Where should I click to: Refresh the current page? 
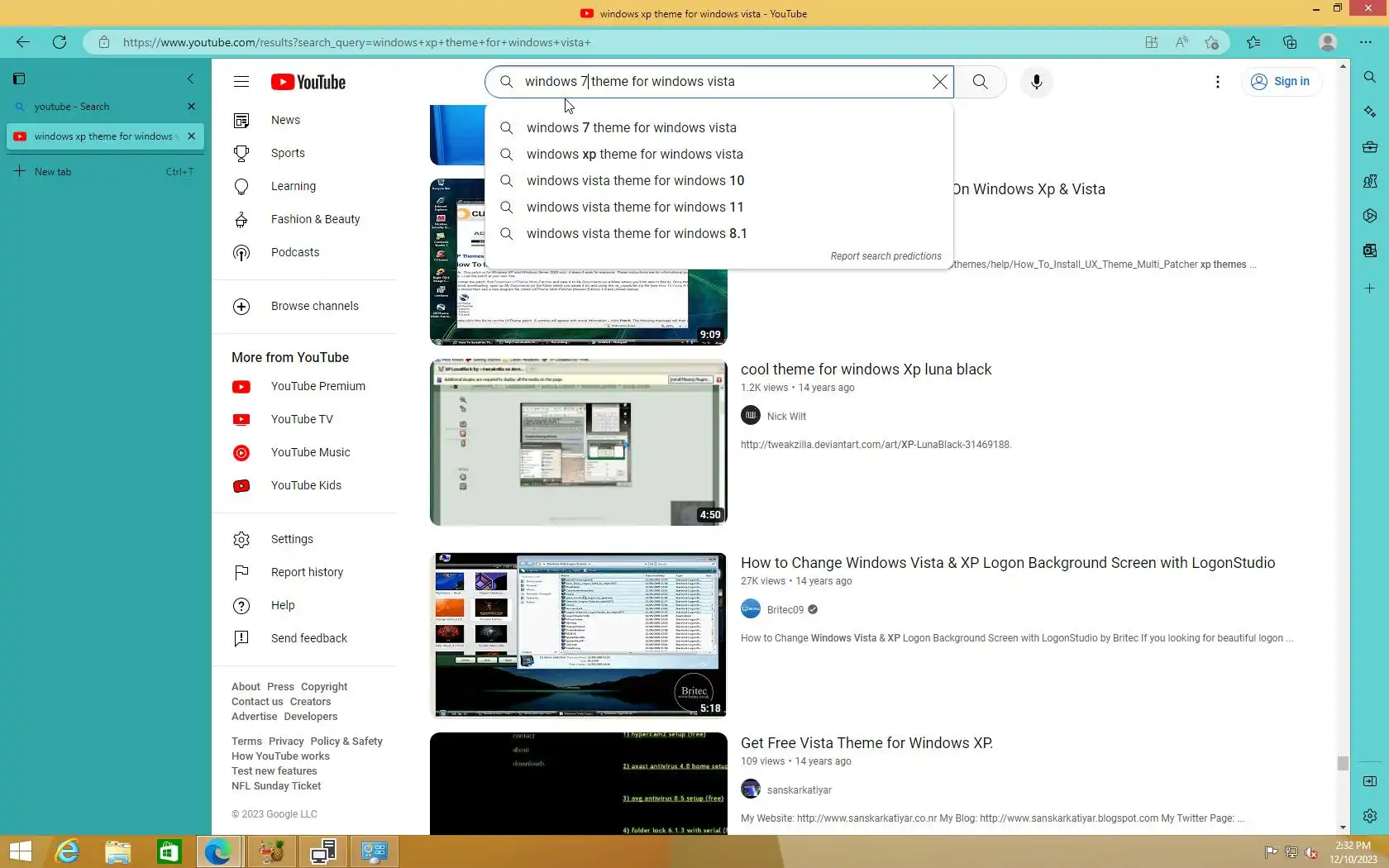[x=60, y=42]
